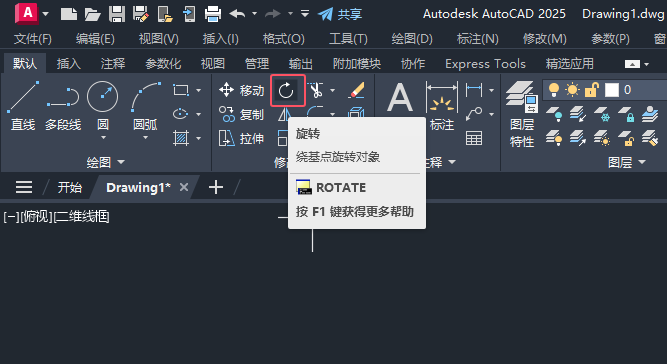This screenshot has height=364, width=667.
Task: Open the Ellipse tool dropdown arrow
Action: click(198, 114)
